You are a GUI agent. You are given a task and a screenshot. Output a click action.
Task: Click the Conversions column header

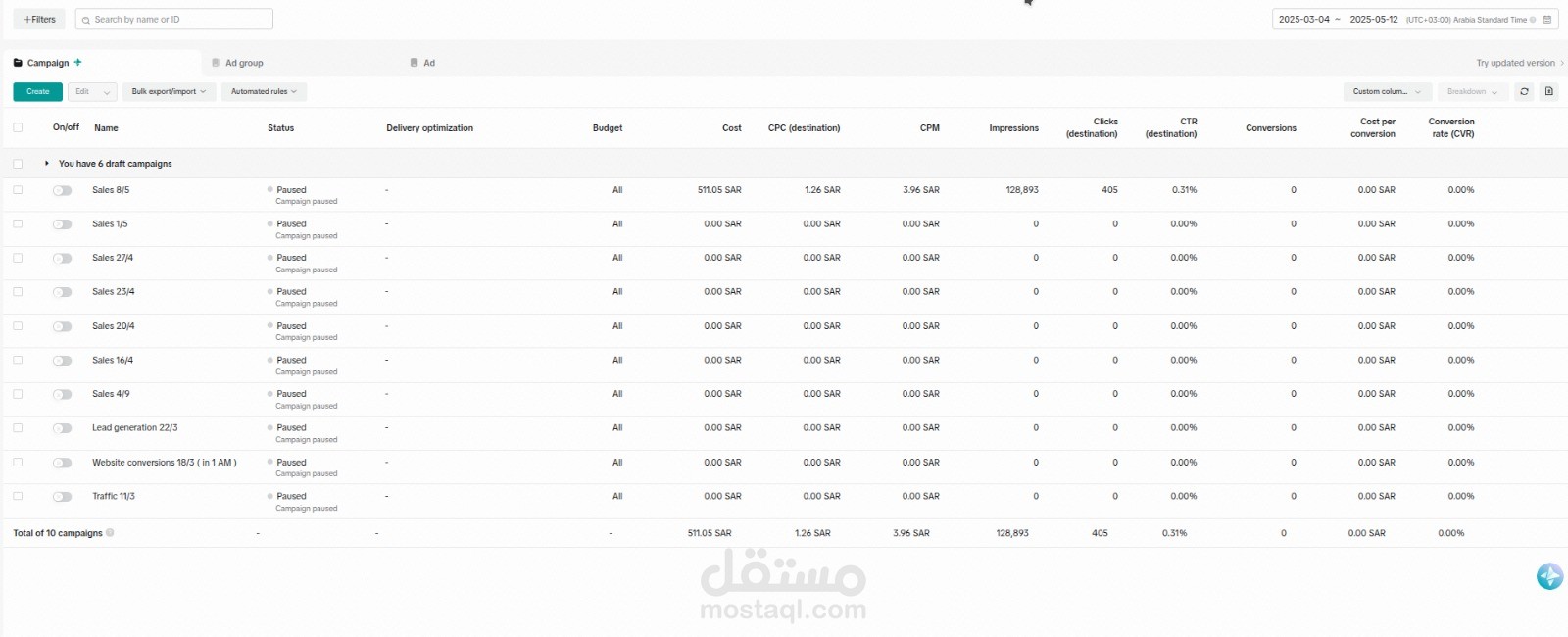coord(1271,128)
